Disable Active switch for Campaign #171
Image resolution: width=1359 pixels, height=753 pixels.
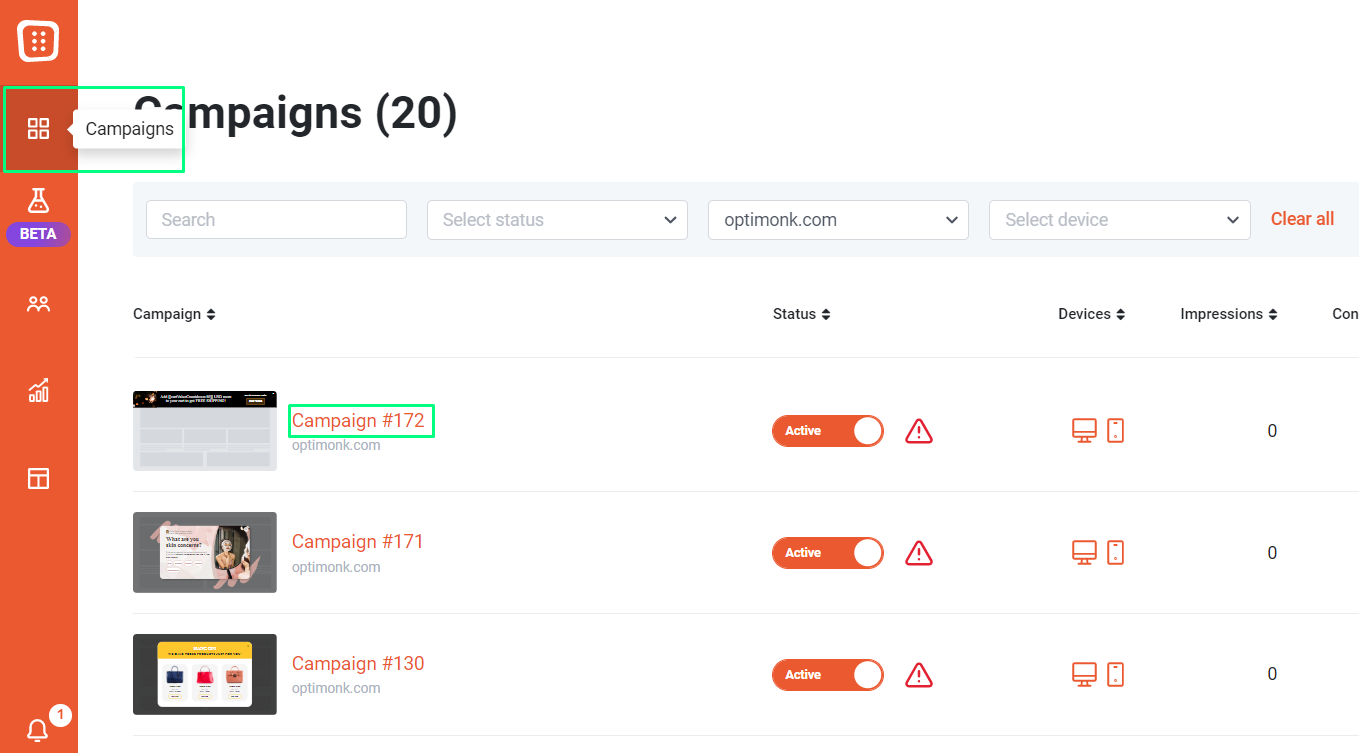point(828,553)
